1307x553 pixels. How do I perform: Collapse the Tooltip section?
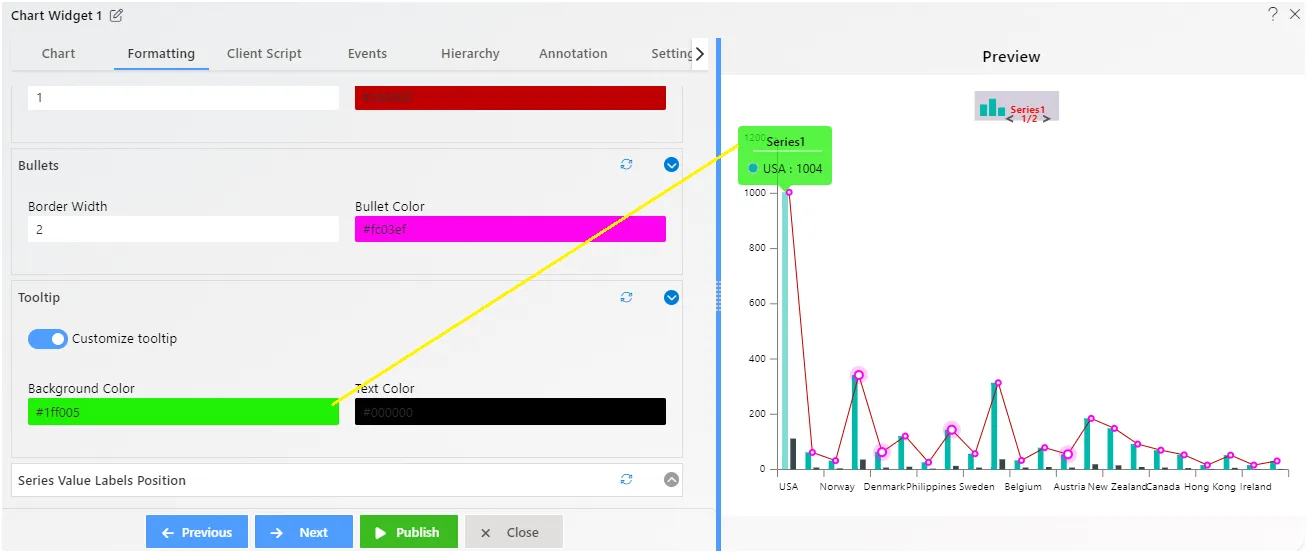672,297
